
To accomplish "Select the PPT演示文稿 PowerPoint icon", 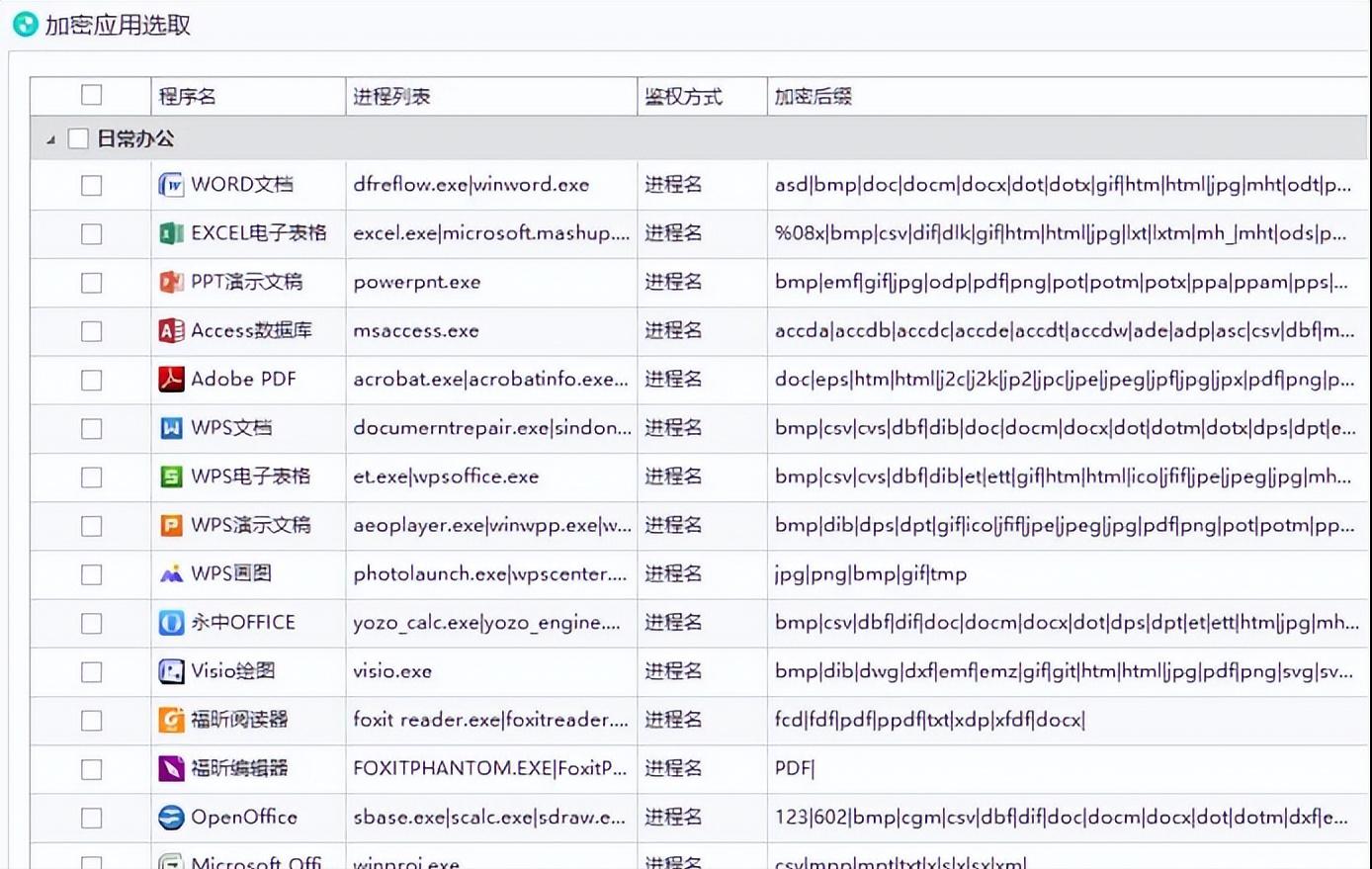I will (172, 282).
